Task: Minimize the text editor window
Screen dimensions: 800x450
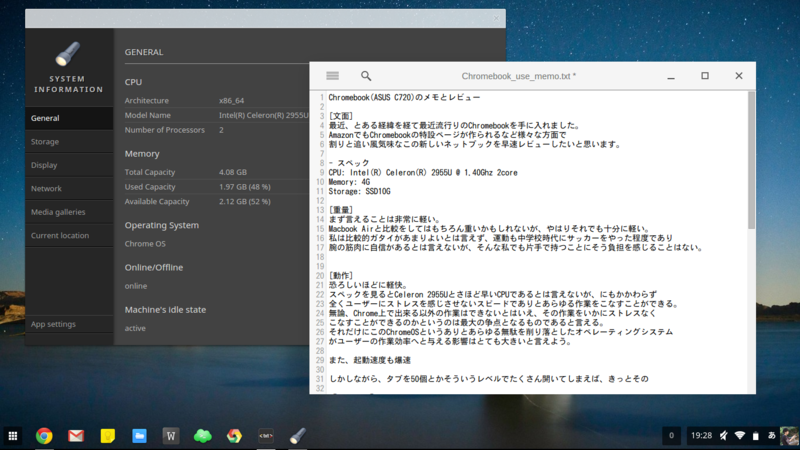Action: (671, 76)
